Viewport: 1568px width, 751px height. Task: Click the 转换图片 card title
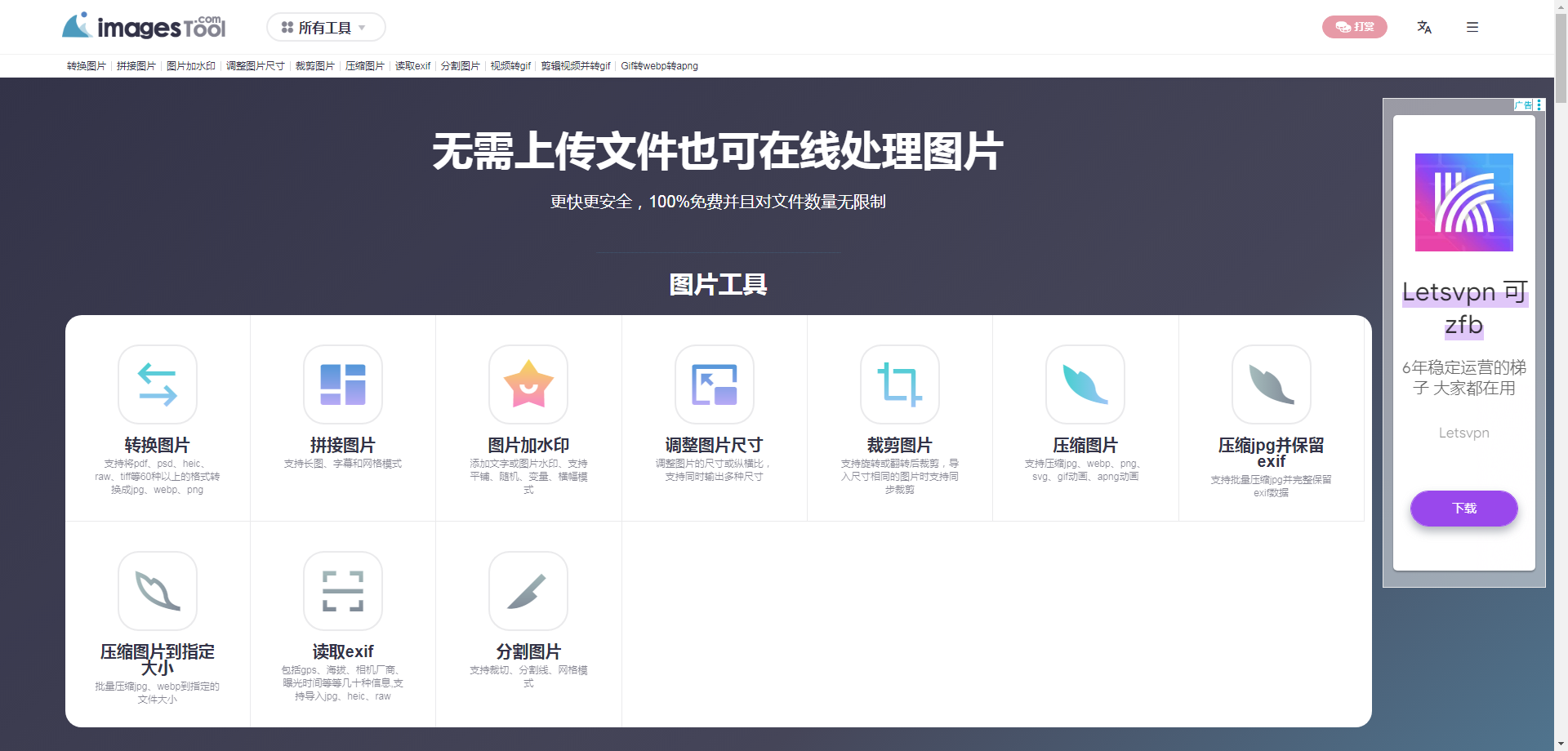coord(158,445)
